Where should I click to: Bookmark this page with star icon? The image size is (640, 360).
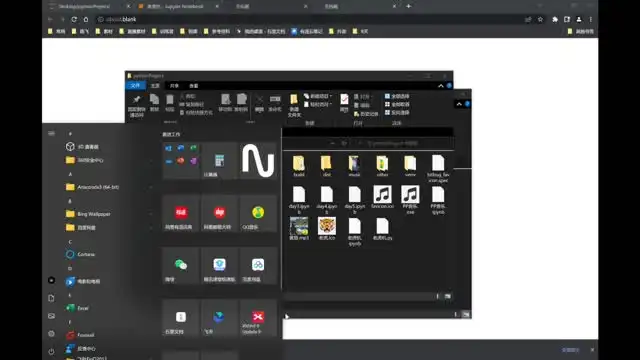click(x=540, y=19)
